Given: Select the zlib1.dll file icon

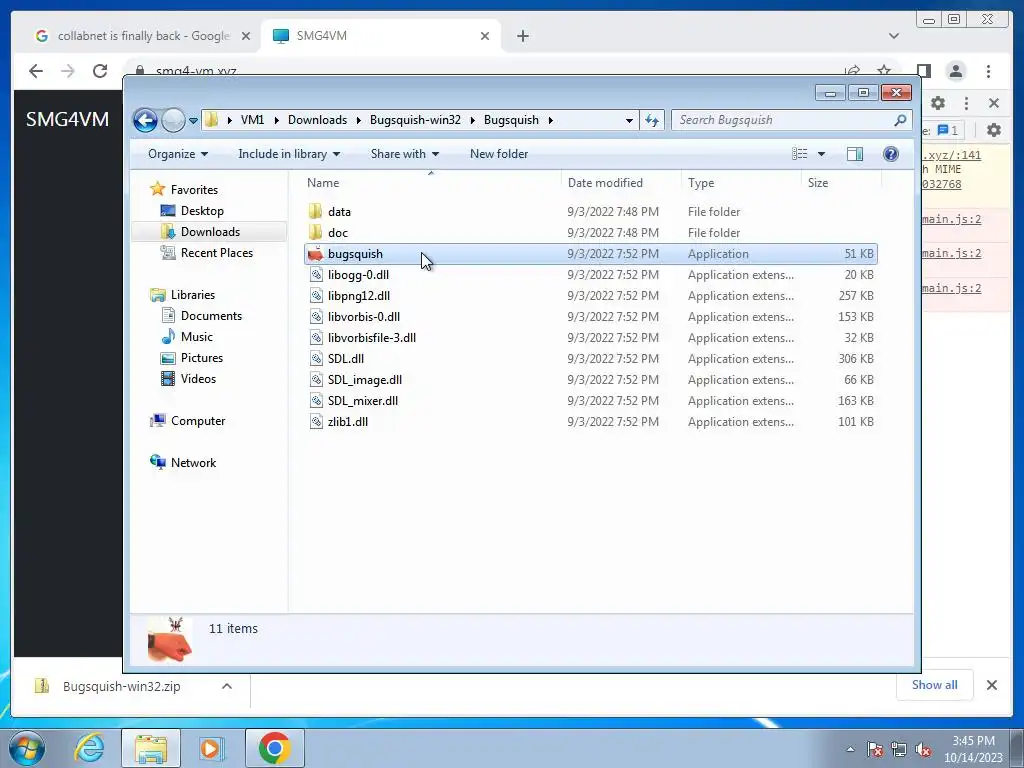Looking at the screenshot, I should (316, 421).
